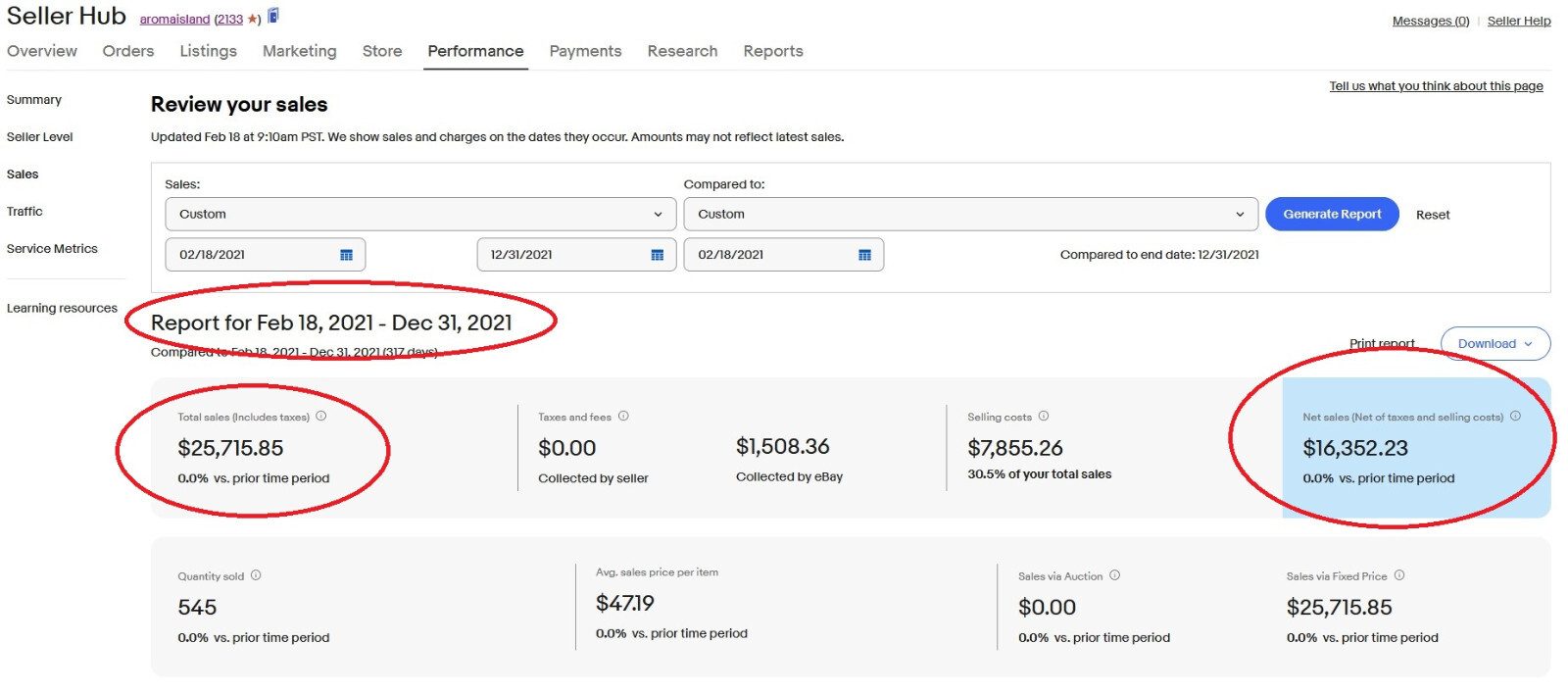Screen dimensions: 1568x694
Task: Click the sales start date field 02/18/2021
Action: pyautogui.click(x=266, y=255)
